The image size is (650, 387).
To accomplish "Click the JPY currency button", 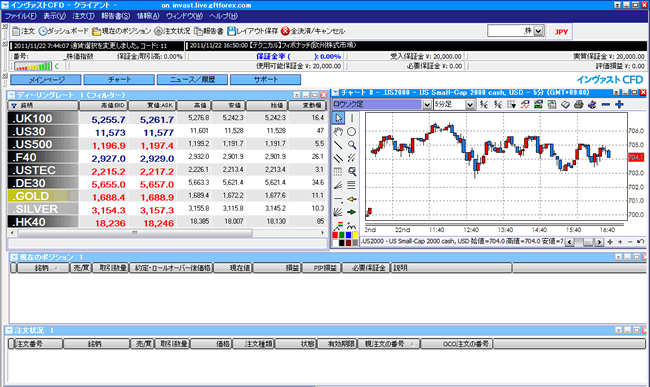I will (561, 31).
